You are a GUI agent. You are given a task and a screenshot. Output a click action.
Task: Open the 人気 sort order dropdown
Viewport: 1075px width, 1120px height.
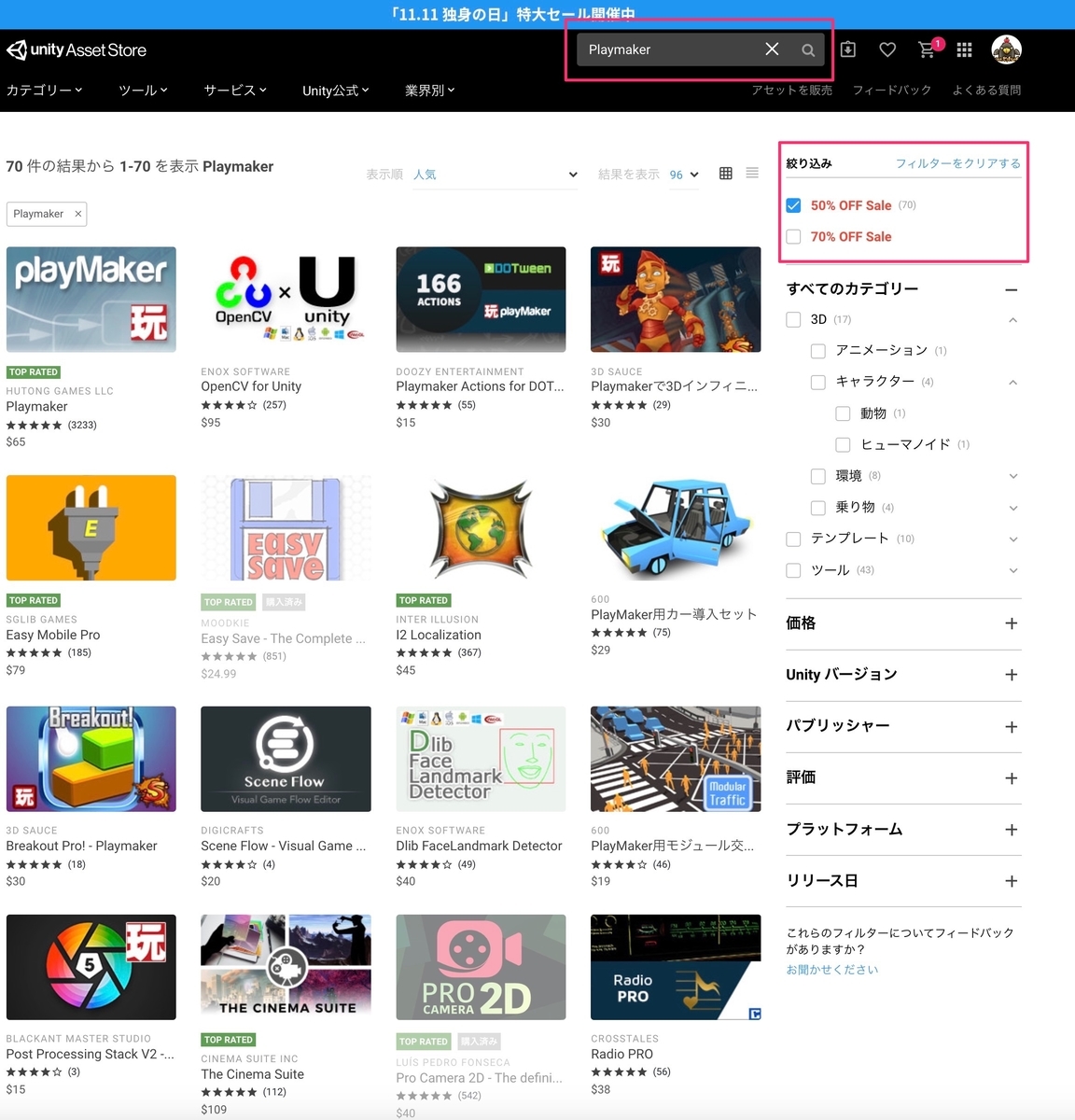496,175
